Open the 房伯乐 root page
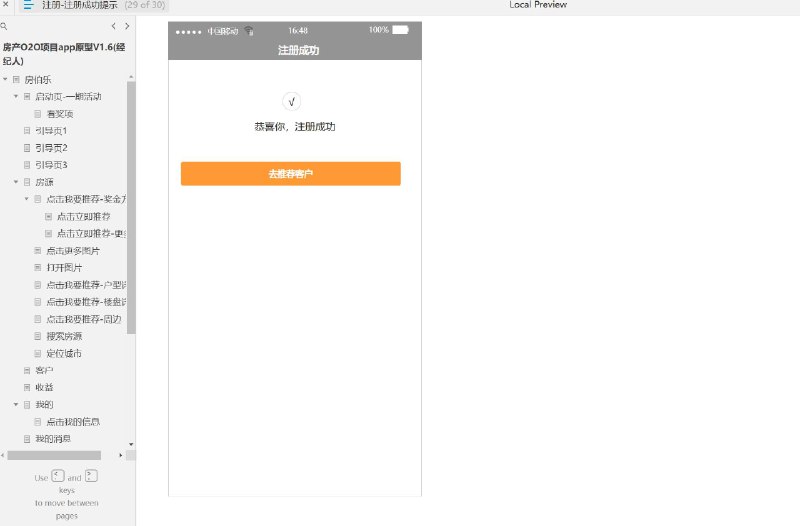Viewport: 800px width, 526px height. pos(38,80)
